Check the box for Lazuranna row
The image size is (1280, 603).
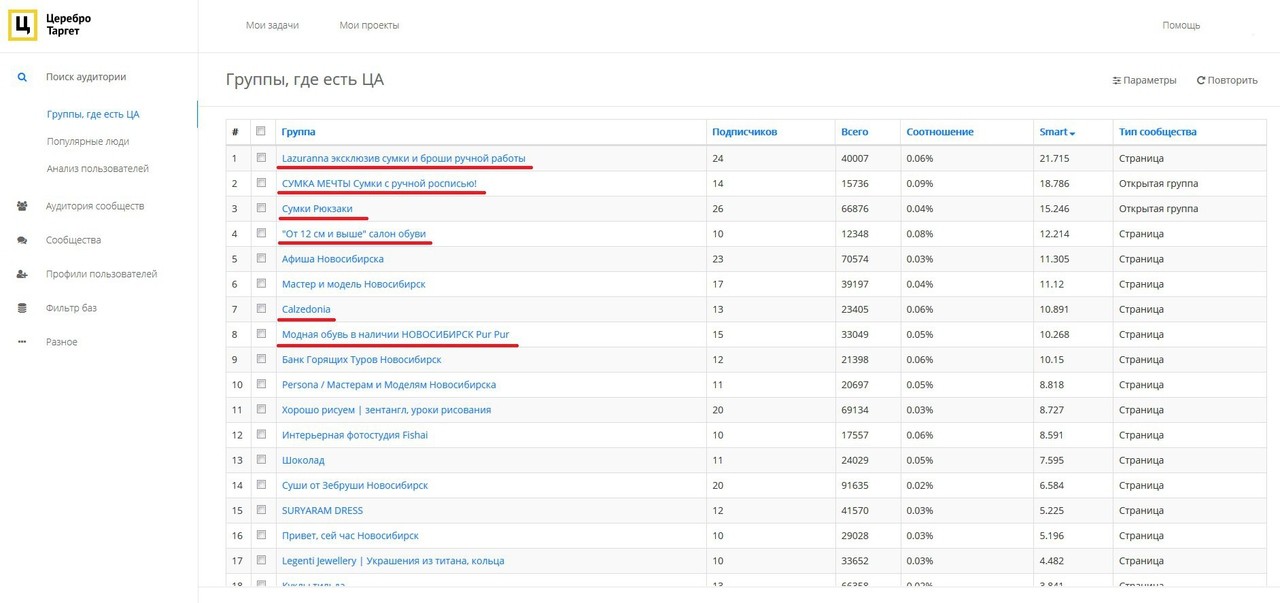[261, 157]
